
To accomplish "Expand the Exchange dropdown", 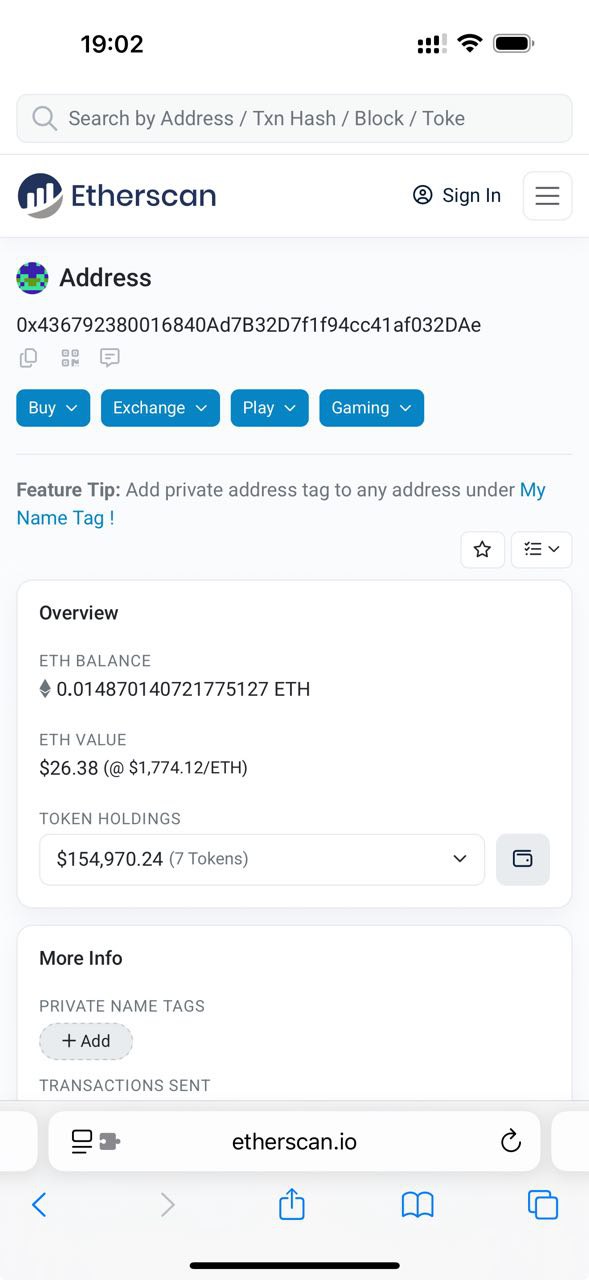I will [160, 408].
